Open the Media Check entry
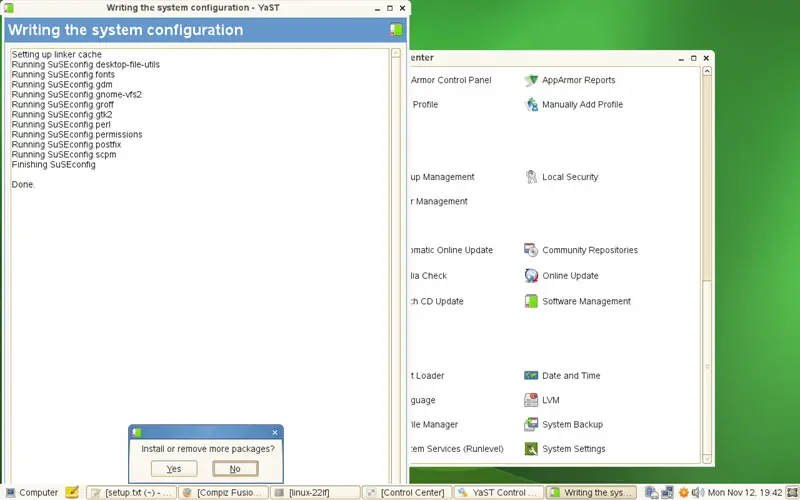800x500 pixels. pos(429,276)
